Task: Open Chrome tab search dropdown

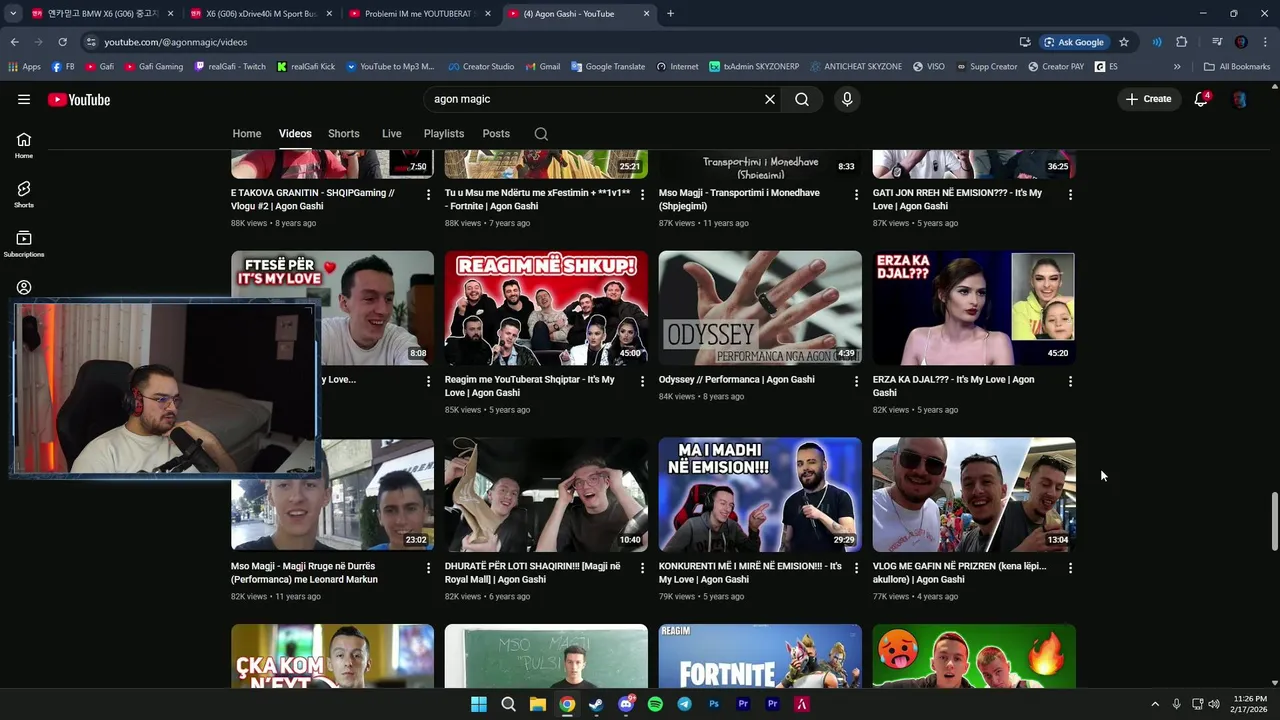Action: 13,13
